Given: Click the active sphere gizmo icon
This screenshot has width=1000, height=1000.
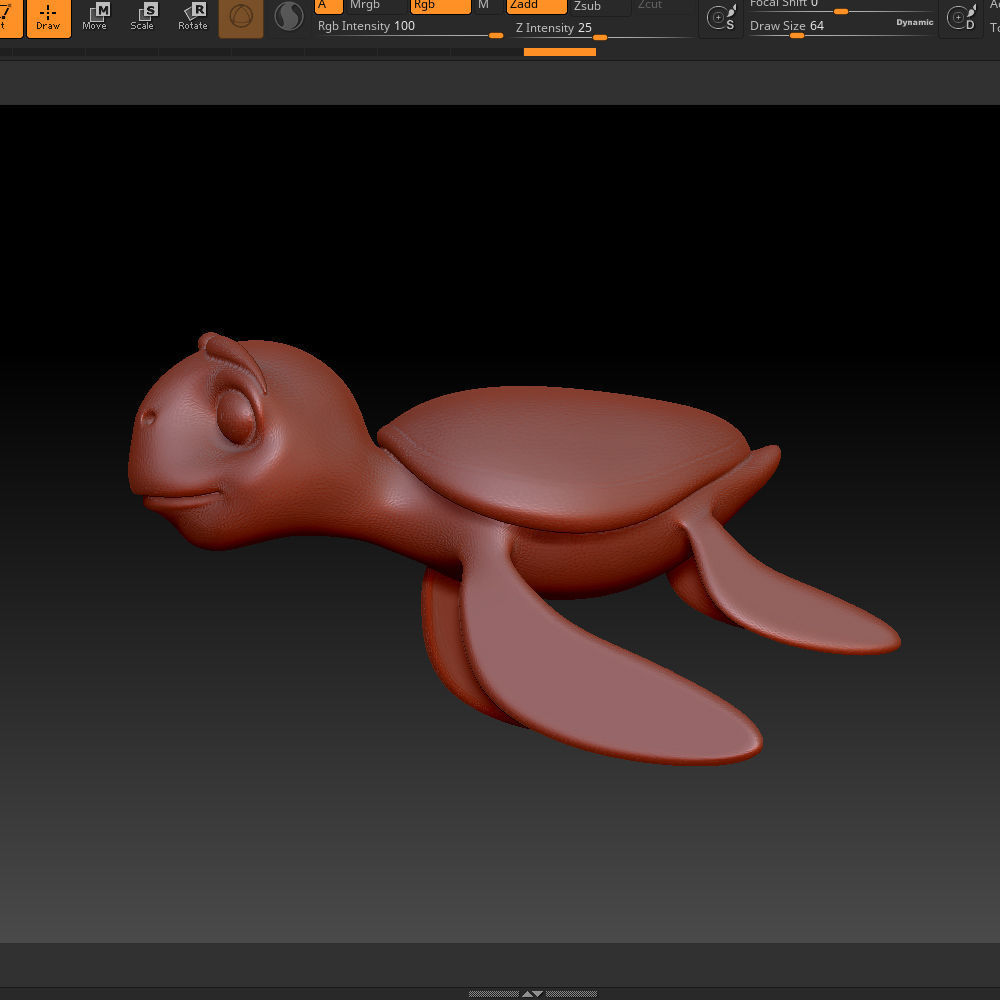Looking at the screenshot, I should click(x=241, y=18).
